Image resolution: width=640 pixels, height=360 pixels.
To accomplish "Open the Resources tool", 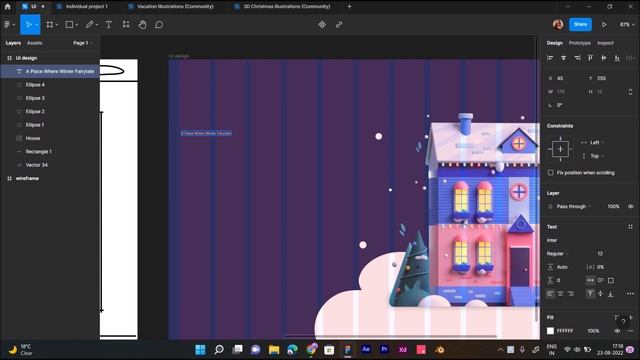I will 126,25.
